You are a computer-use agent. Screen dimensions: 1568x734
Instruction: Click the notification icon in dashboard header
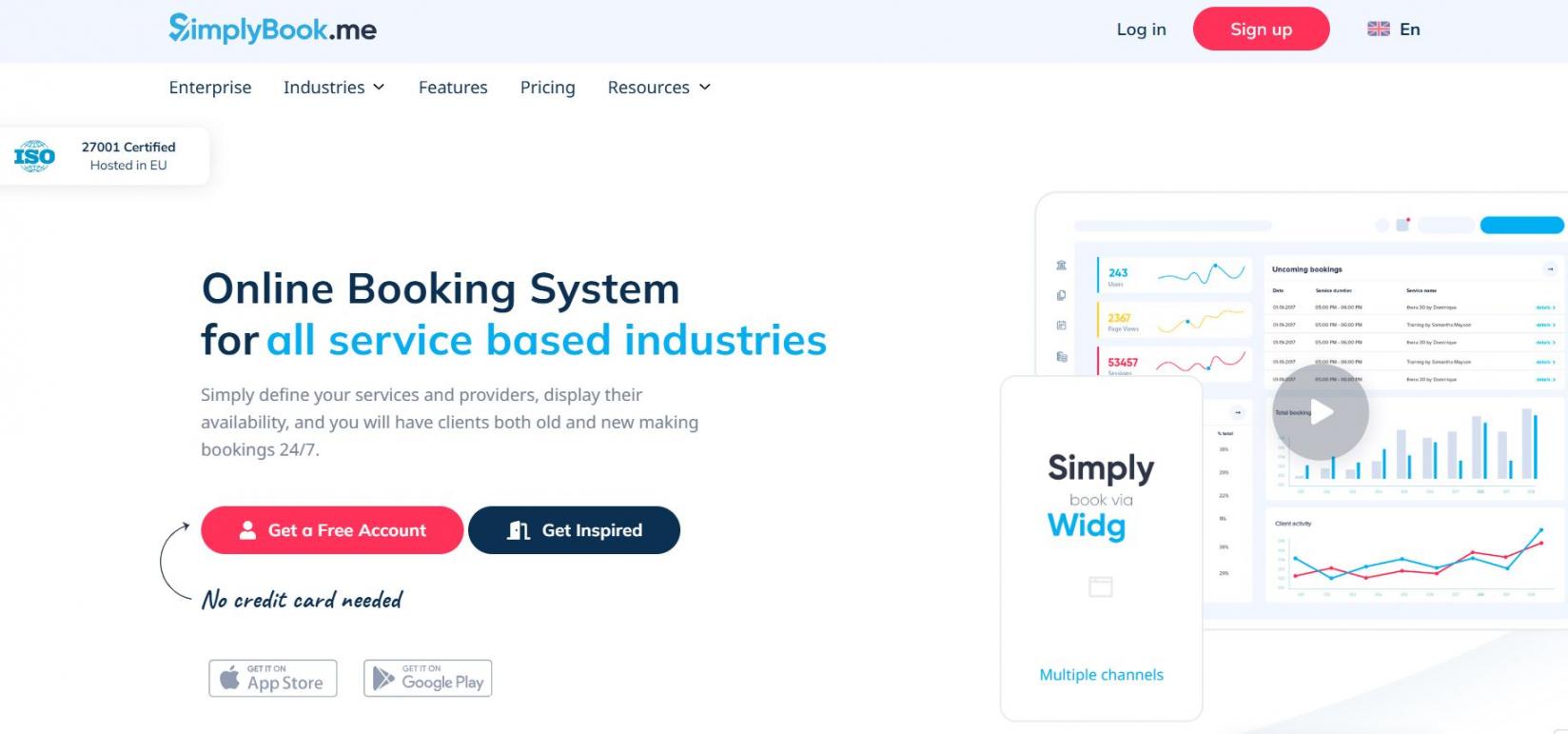pos(1402,225)
